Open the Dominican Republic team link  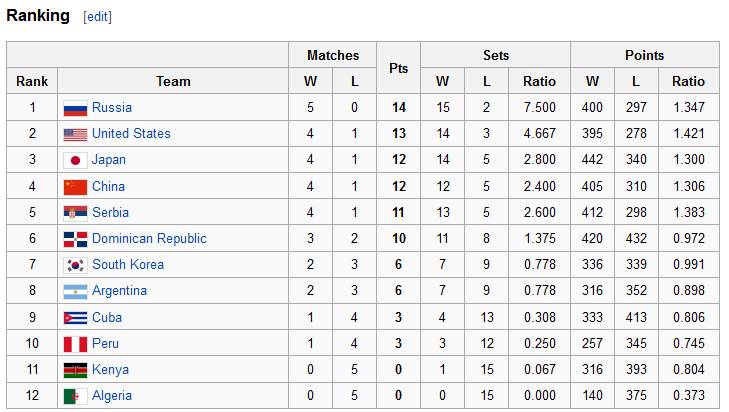149,239
